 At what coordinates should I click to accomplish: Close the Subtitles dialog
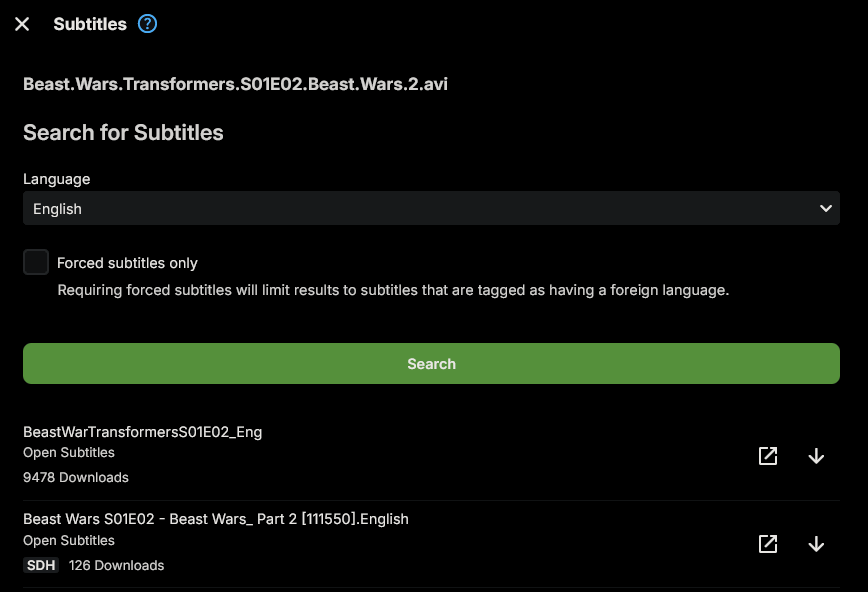point(22,24)
